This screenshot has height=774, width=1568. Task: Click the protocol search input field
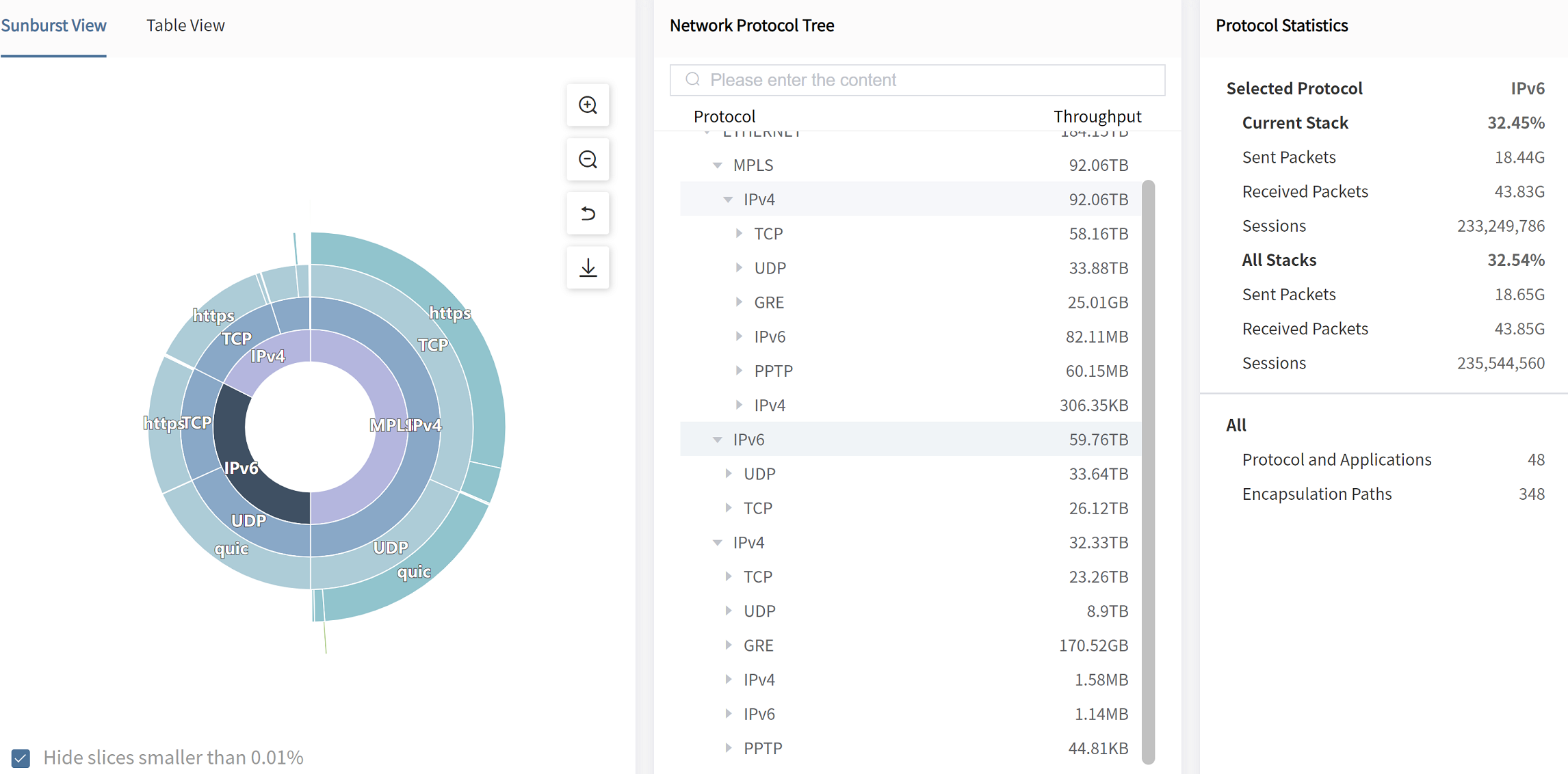pyautogui.click(x=930, y=80)
